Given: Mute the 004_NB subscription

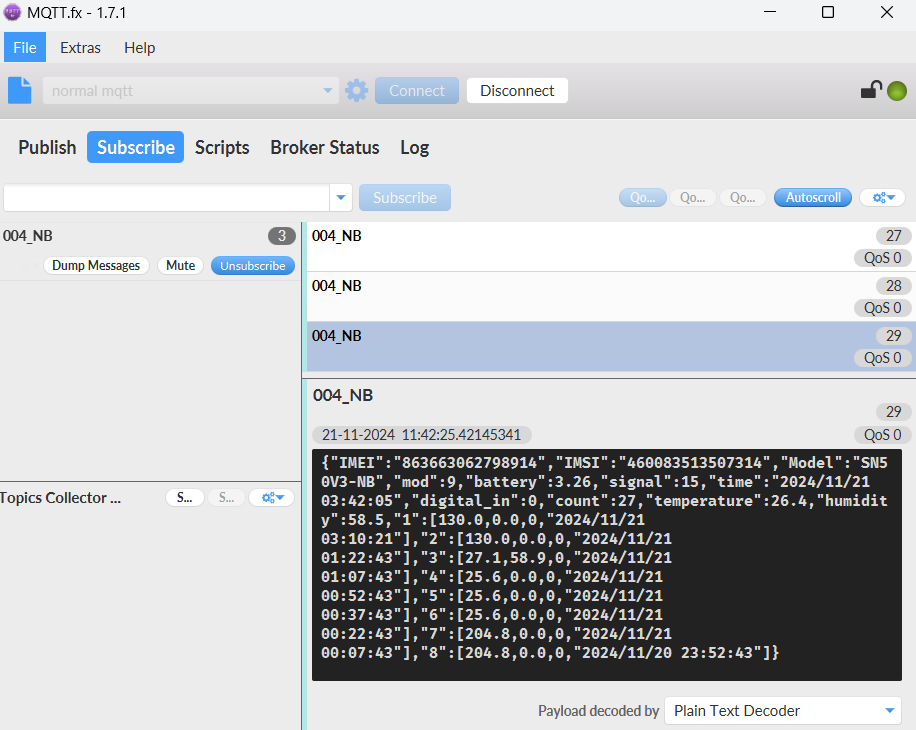Looking at the screenshot, I should tap(181, 265).
